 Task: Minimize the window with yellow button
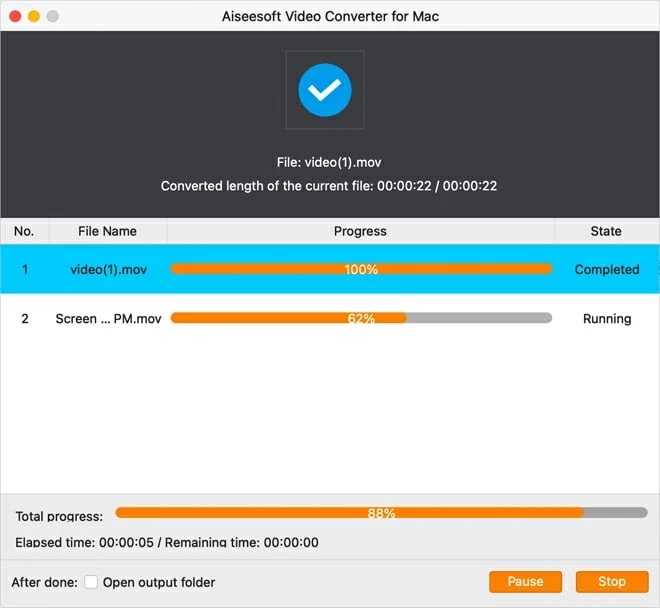point(34,16)
